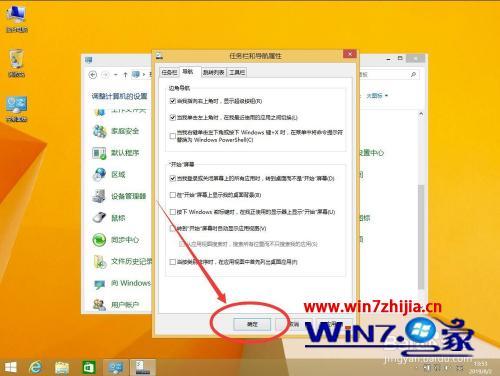
Task: Switch to the Control Panel taskbar window
Action: tap(116, 367)
